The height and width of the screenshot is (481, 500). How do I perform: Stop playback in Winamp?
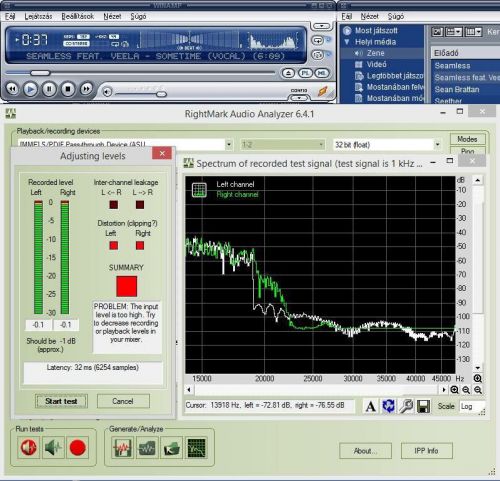pos(68,89)
